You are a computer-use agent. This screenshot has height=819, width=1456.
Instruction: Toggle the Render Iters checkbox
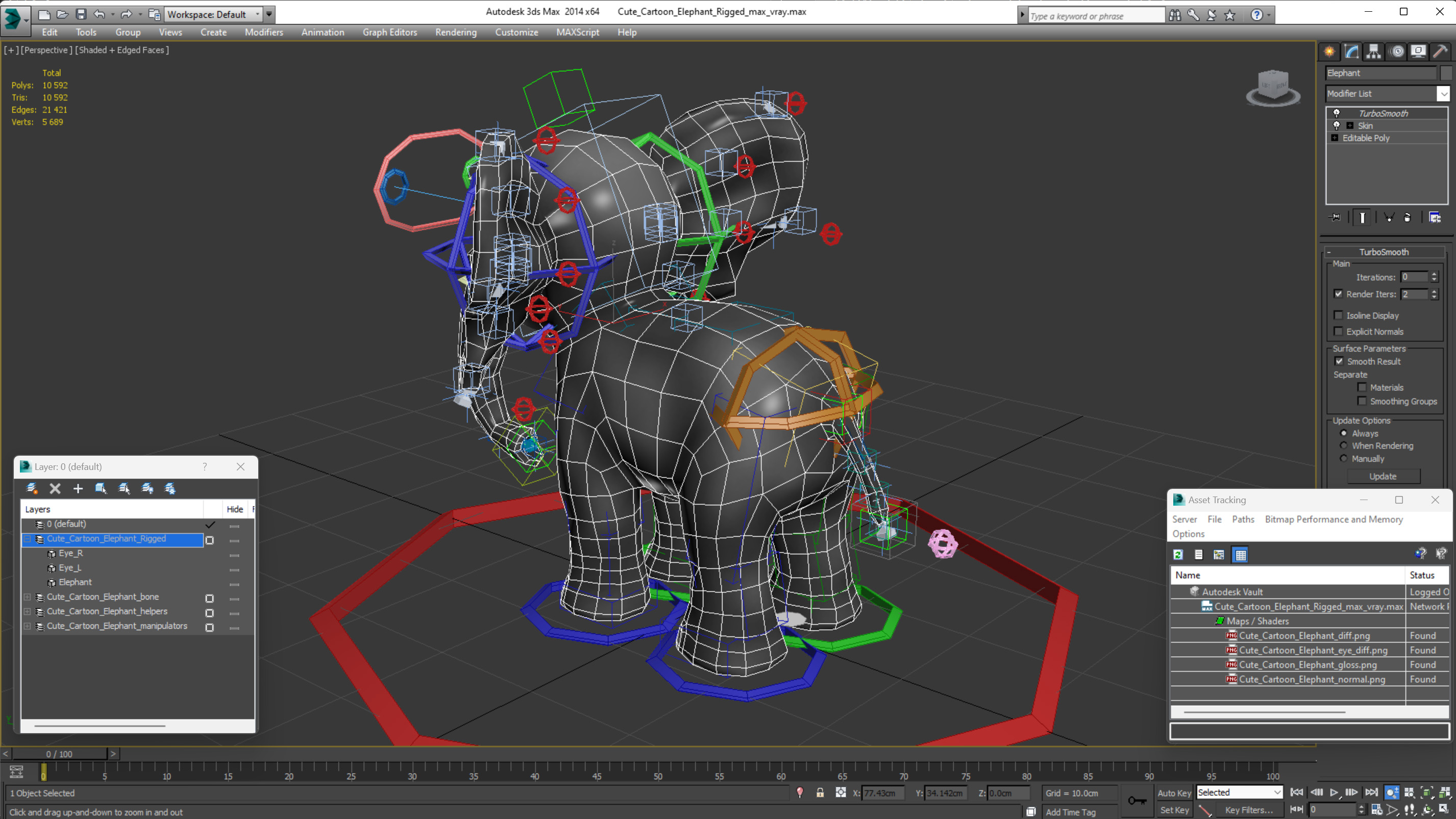(x=1339, y=293)
